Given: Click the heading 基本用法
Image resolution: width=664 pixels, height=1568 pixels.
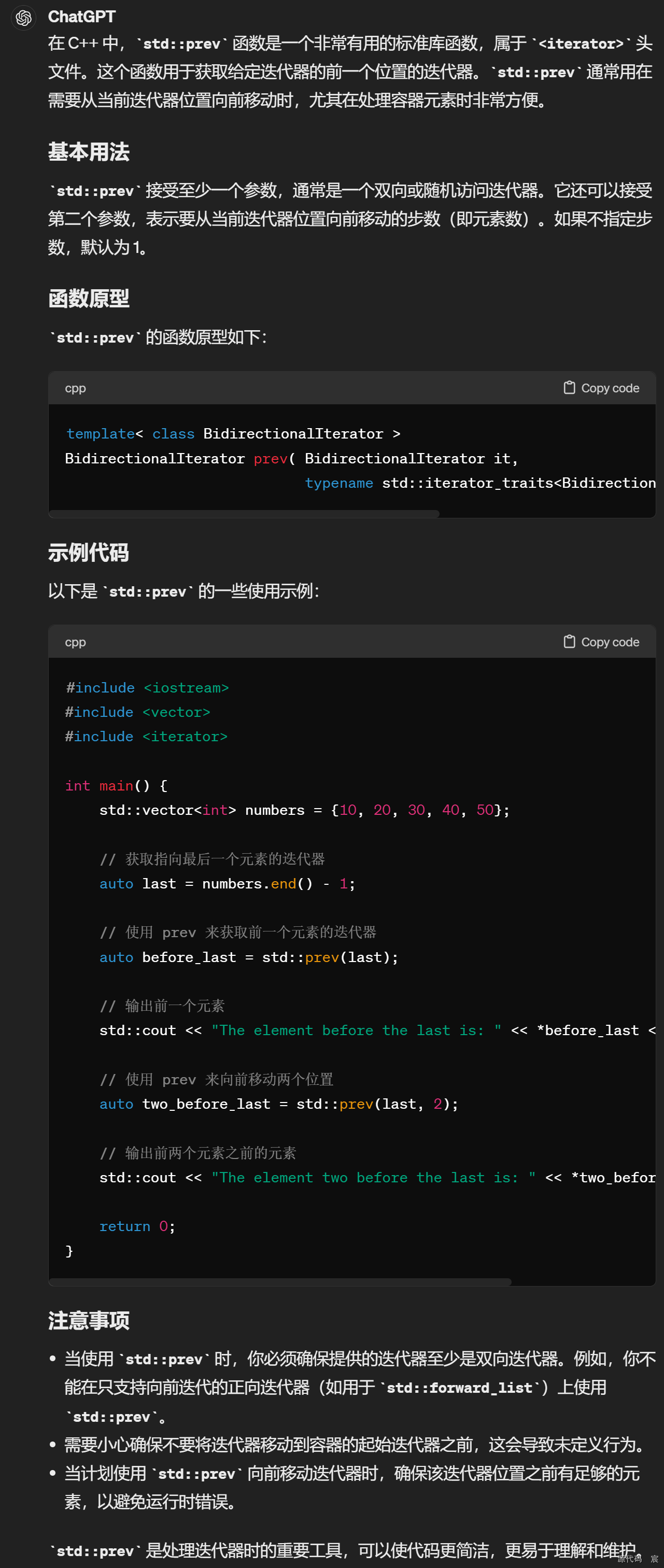Looking at the screenshot, I should click(x=89, y=151).
